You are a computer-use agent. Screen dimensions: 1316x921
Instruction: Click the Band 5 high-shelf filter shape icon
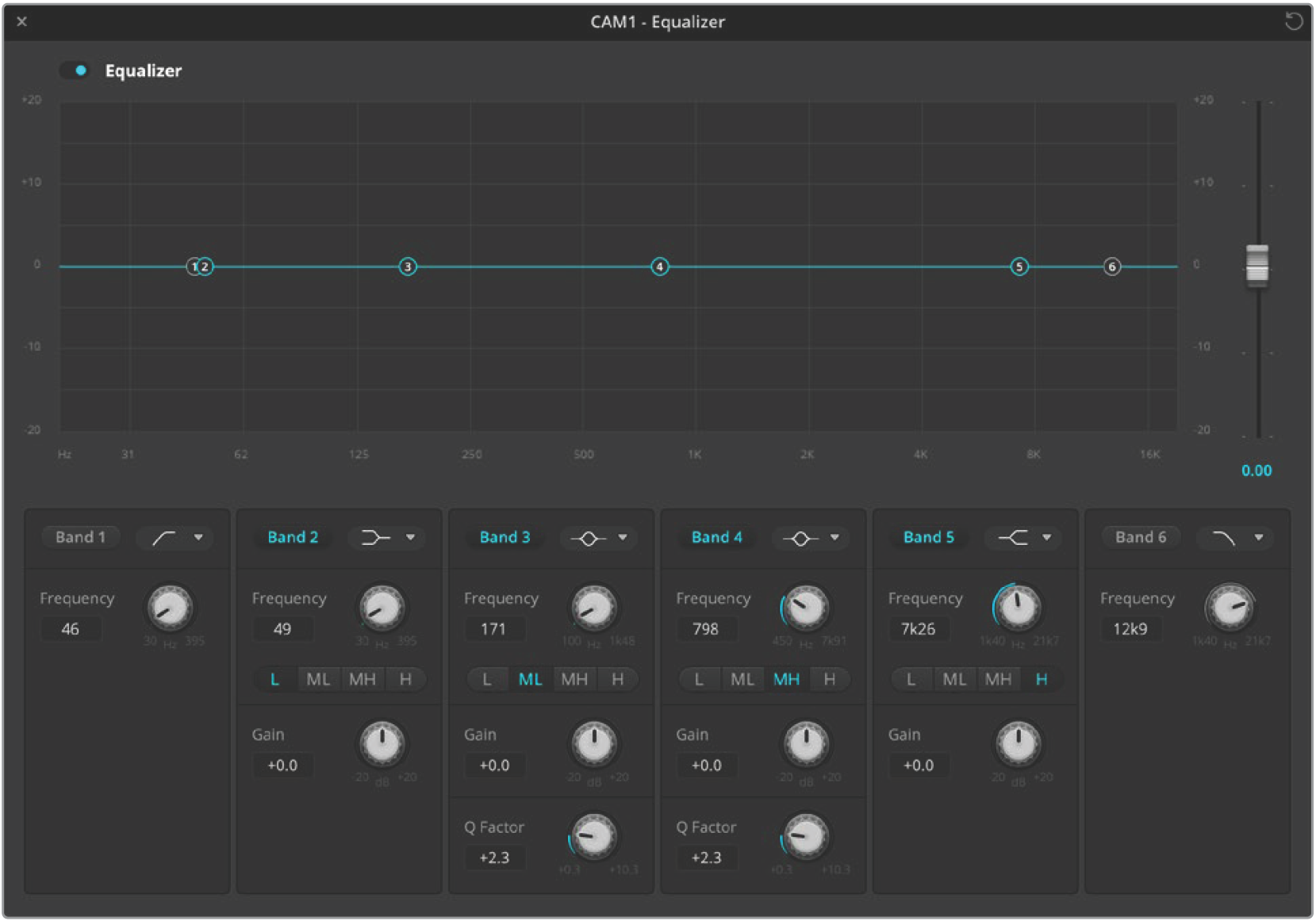pyautogui.click(x=1013, y=539)
